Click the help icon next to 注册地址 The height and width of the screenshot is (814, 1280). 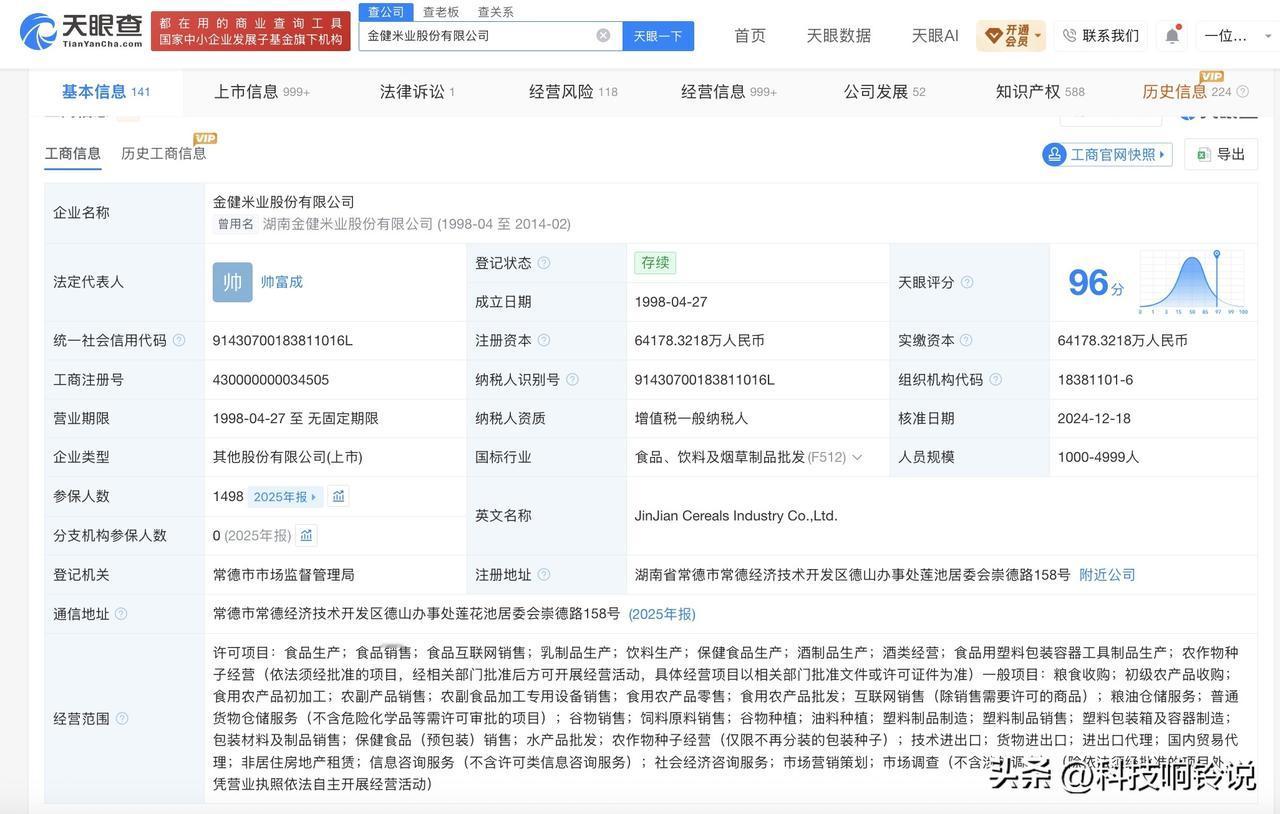[x=544, y=575]
